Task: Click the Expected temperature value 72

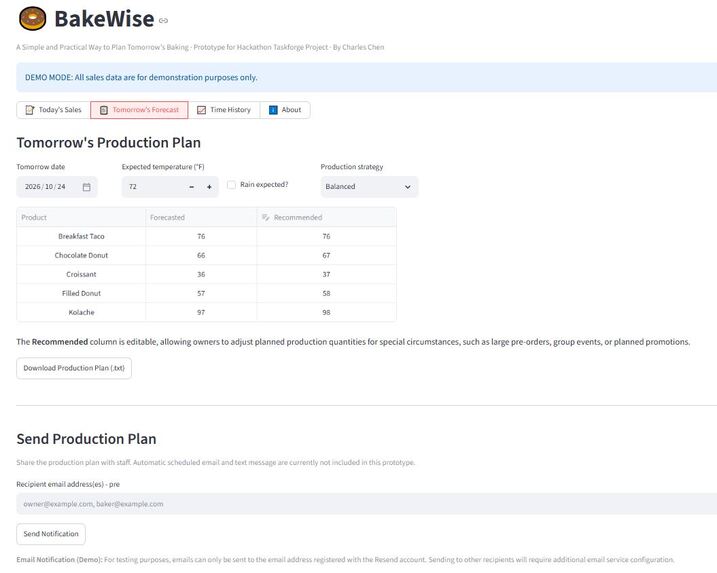Action: (133, 187)
